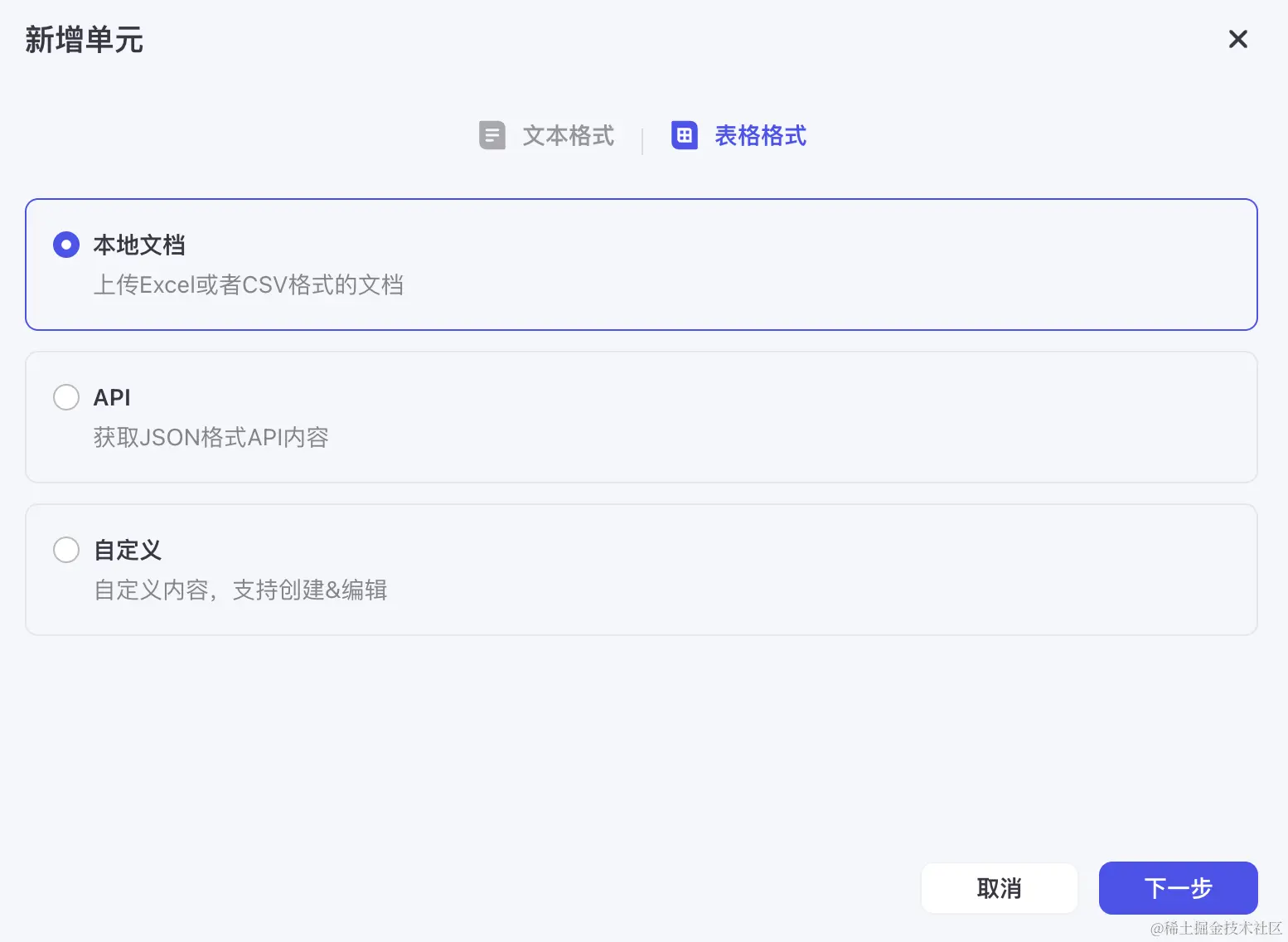Click the 取消 button
Image resolution: width=1288 pixels, height=942 pixels.
(999, 887)
